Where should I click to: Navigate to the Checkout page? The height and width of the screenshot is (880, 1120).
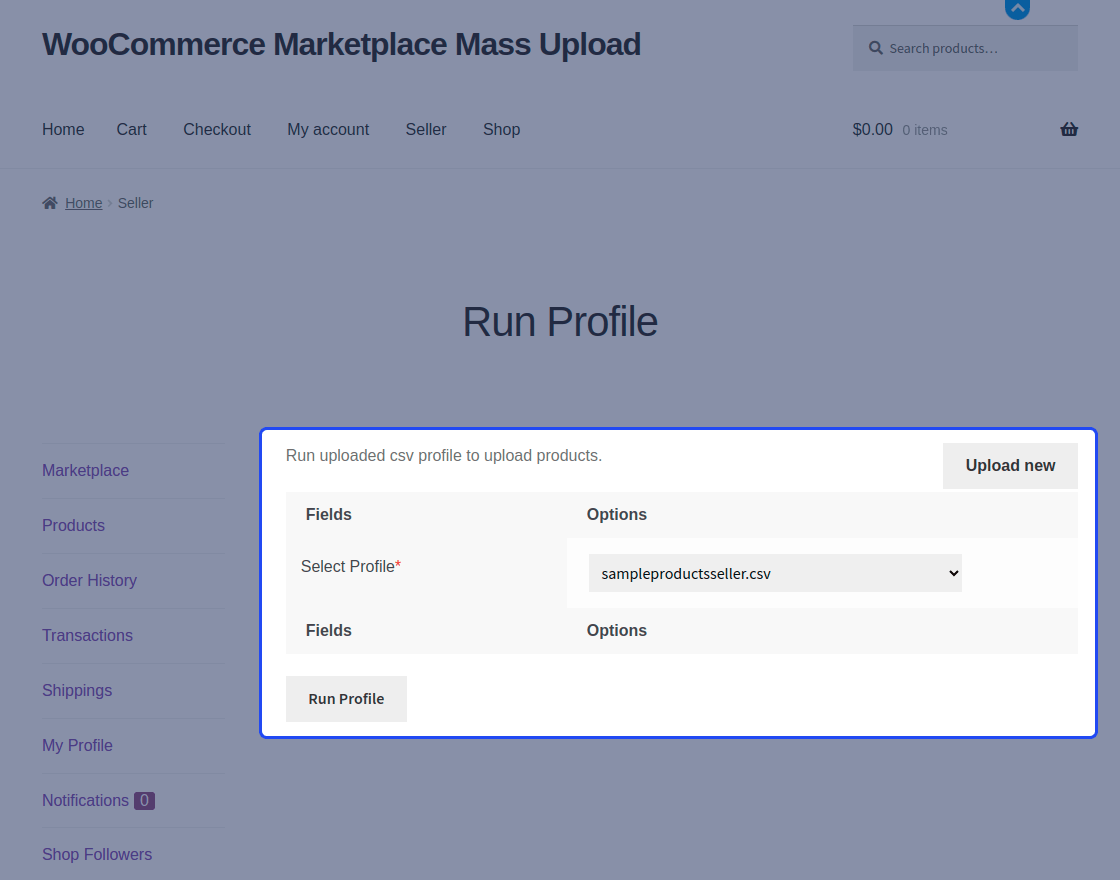coord(217,129)
